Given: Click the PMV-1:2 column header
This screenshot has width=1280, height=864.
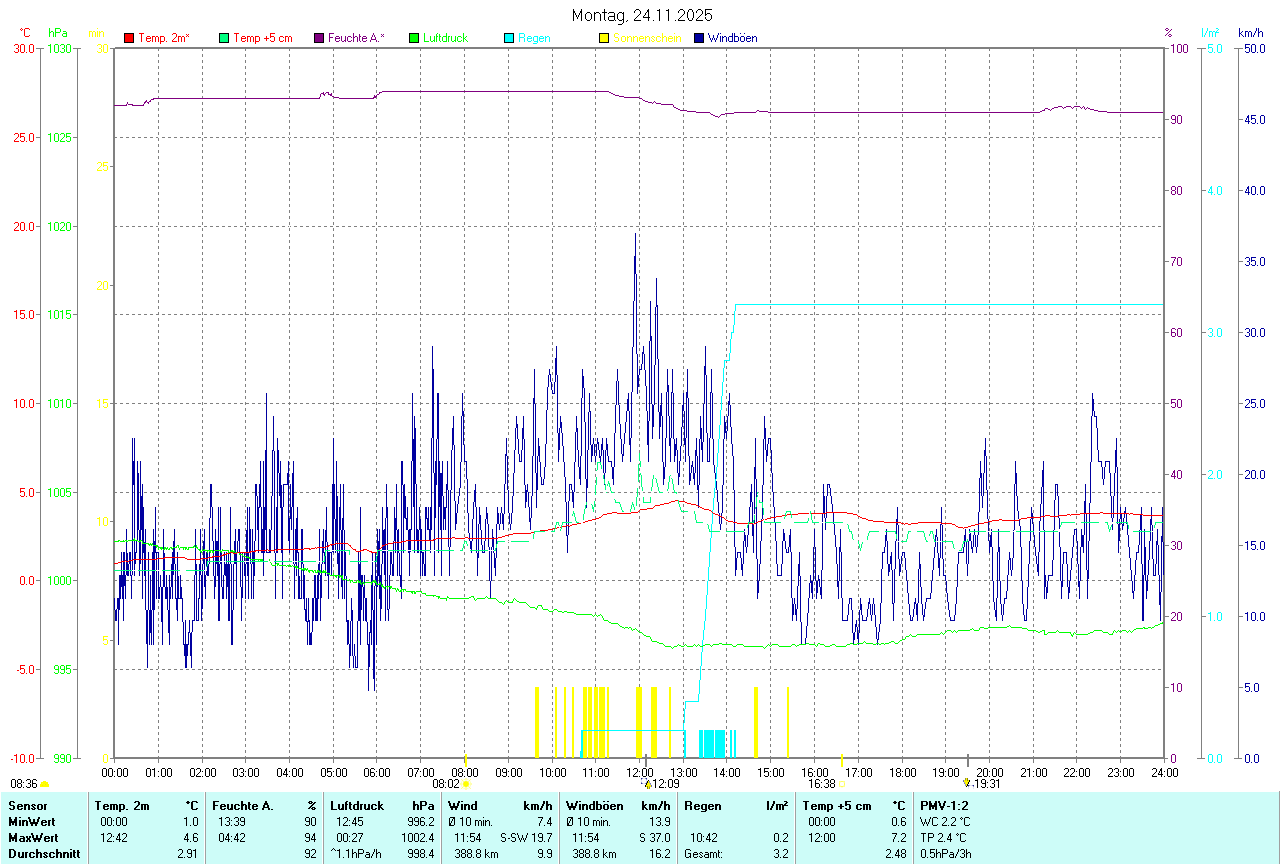Looking at the screenshot, I should (943, 806).
